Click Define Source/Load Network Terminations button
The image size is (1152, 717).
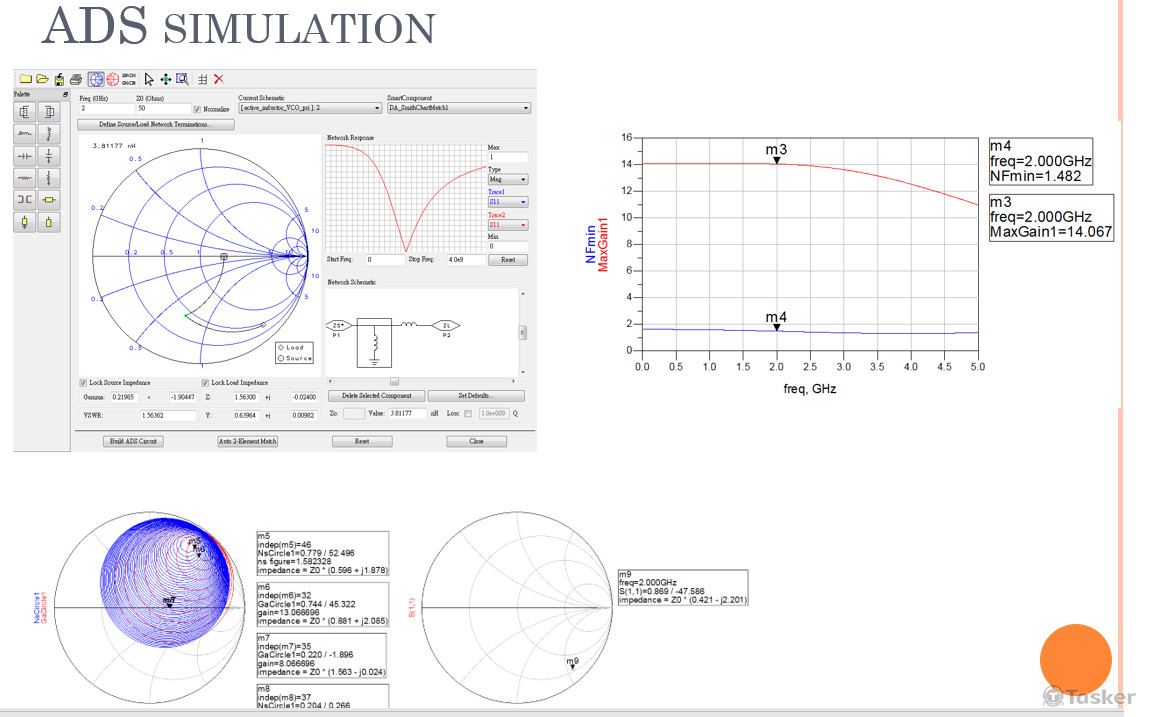coord(155,125)
